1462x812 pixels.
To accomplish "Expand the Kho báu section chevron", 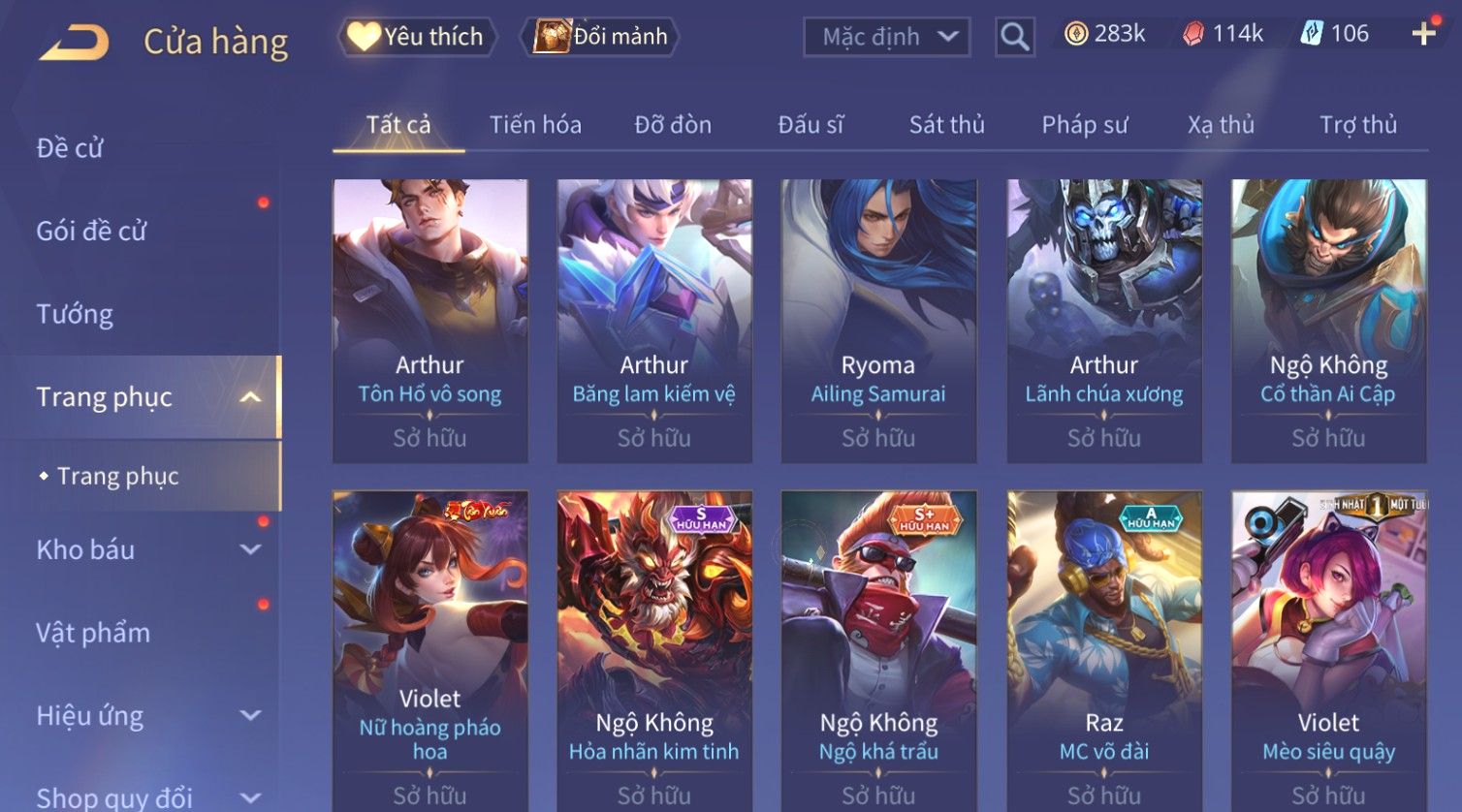I will [250, 549].
